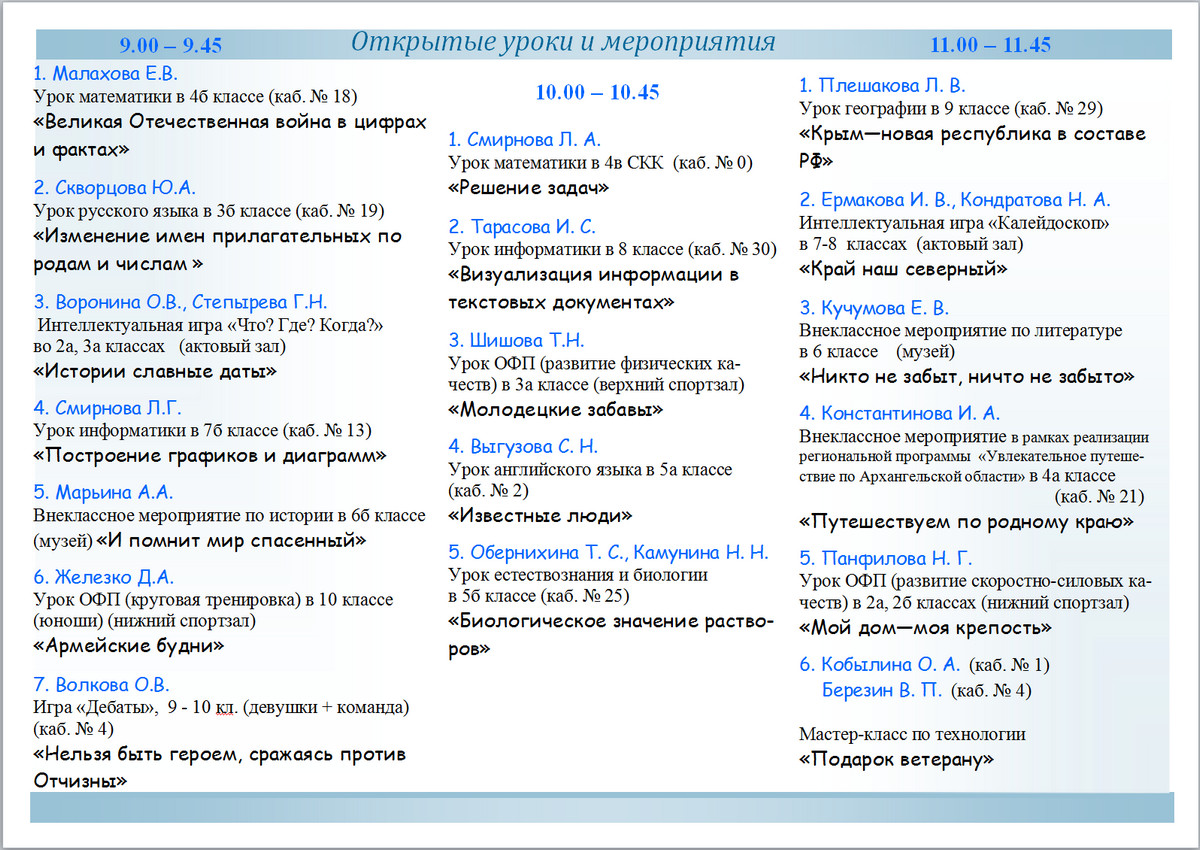
Task: Click '5. Обернихина Т. С., Камунина Н. Н.'
Action: (x=609, y=552)
